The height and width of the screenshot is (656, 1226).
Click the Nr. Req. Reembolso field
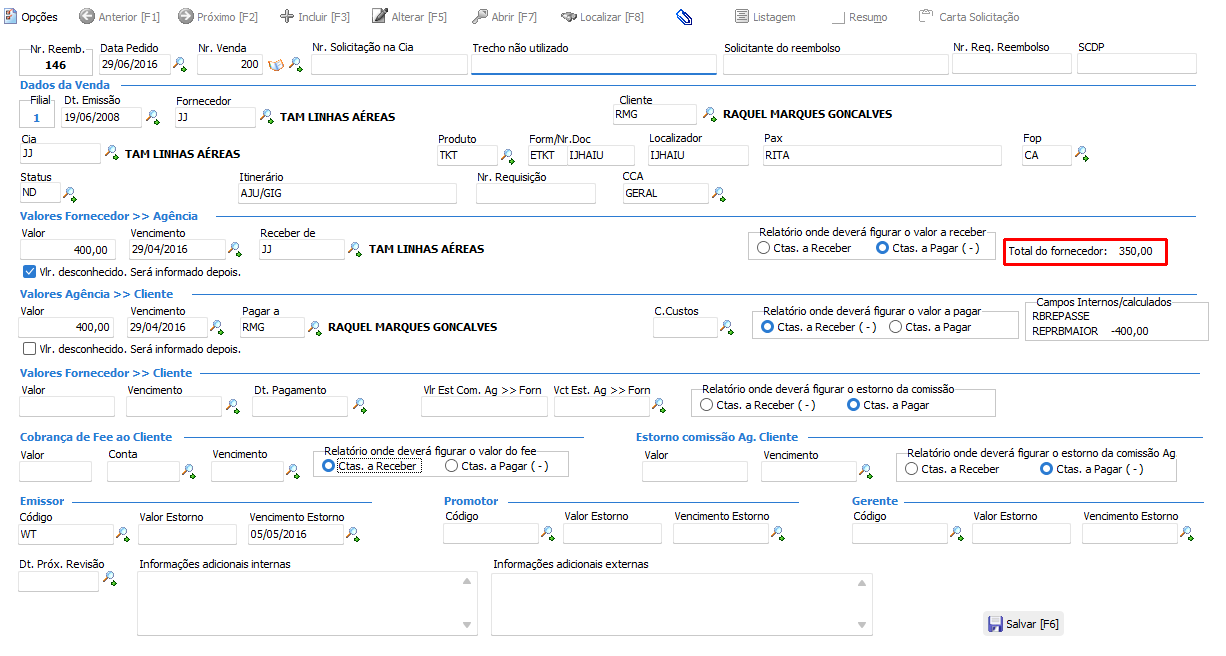1012,64
